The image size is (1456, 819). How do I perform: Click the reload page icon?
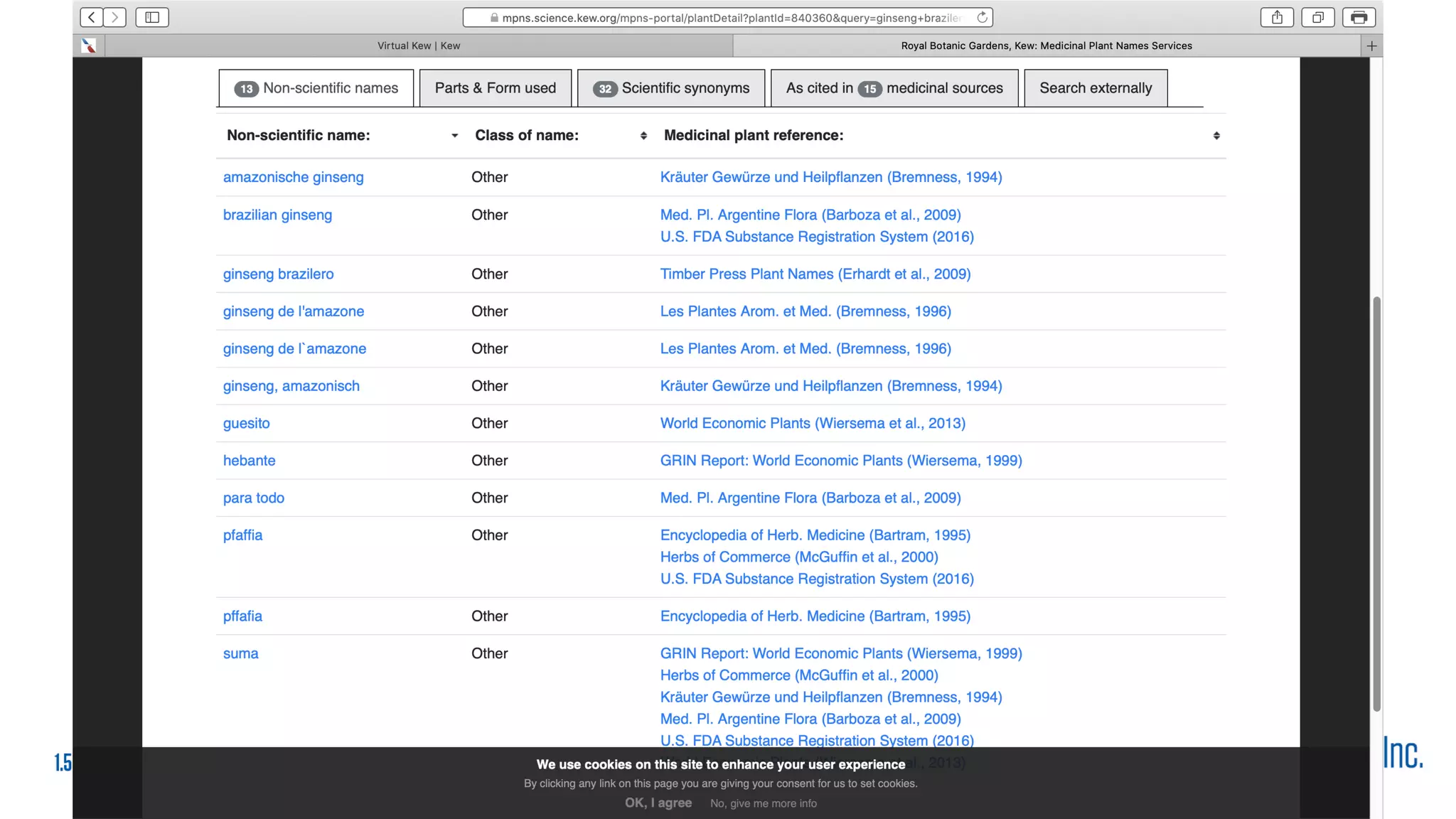(982, 17)
